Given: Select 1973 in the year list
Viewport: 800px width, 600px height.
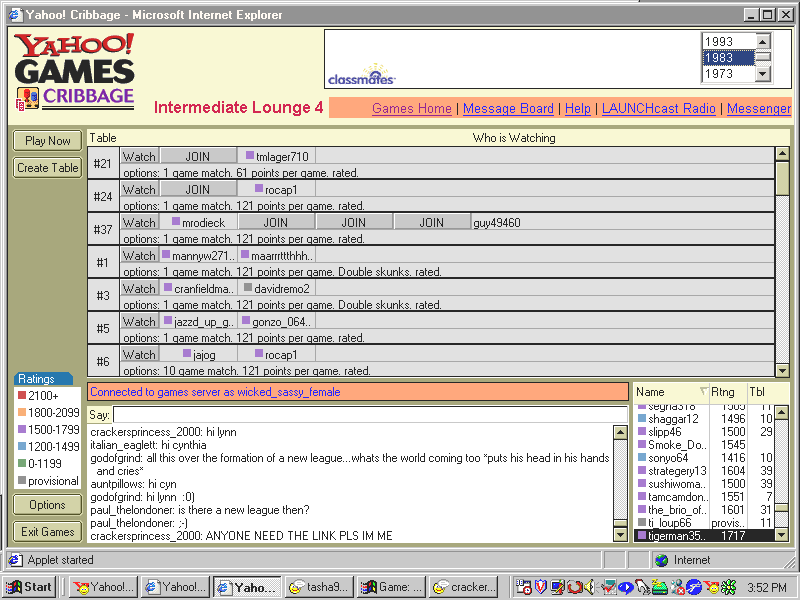Looking at the screenshot, I should coord(728,74).
